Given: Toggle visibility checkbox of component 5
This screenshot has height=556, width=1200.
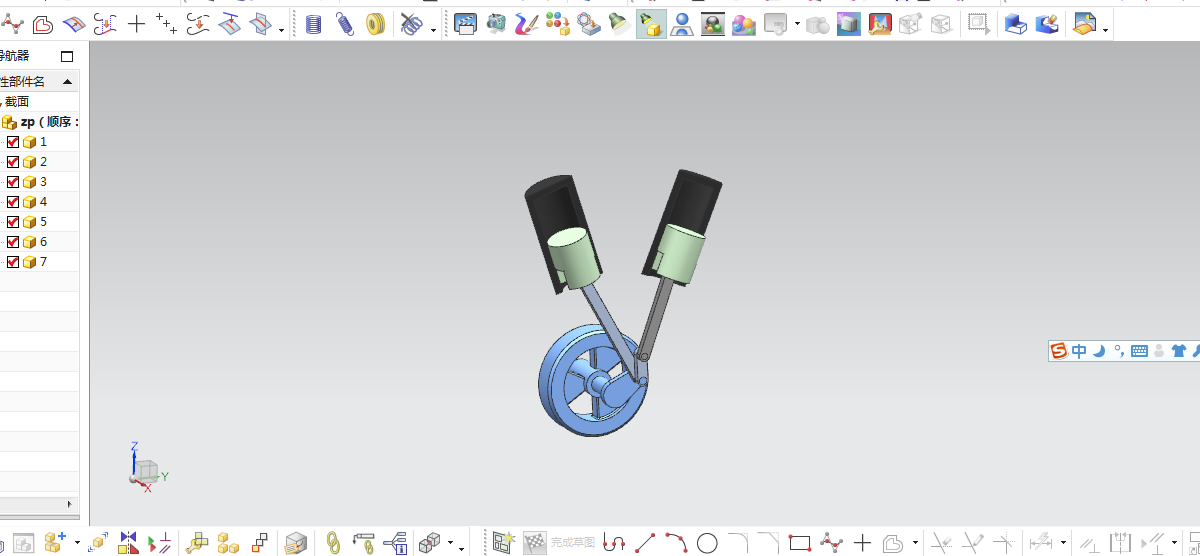Looking at the screenshot, I should point(13,222).
